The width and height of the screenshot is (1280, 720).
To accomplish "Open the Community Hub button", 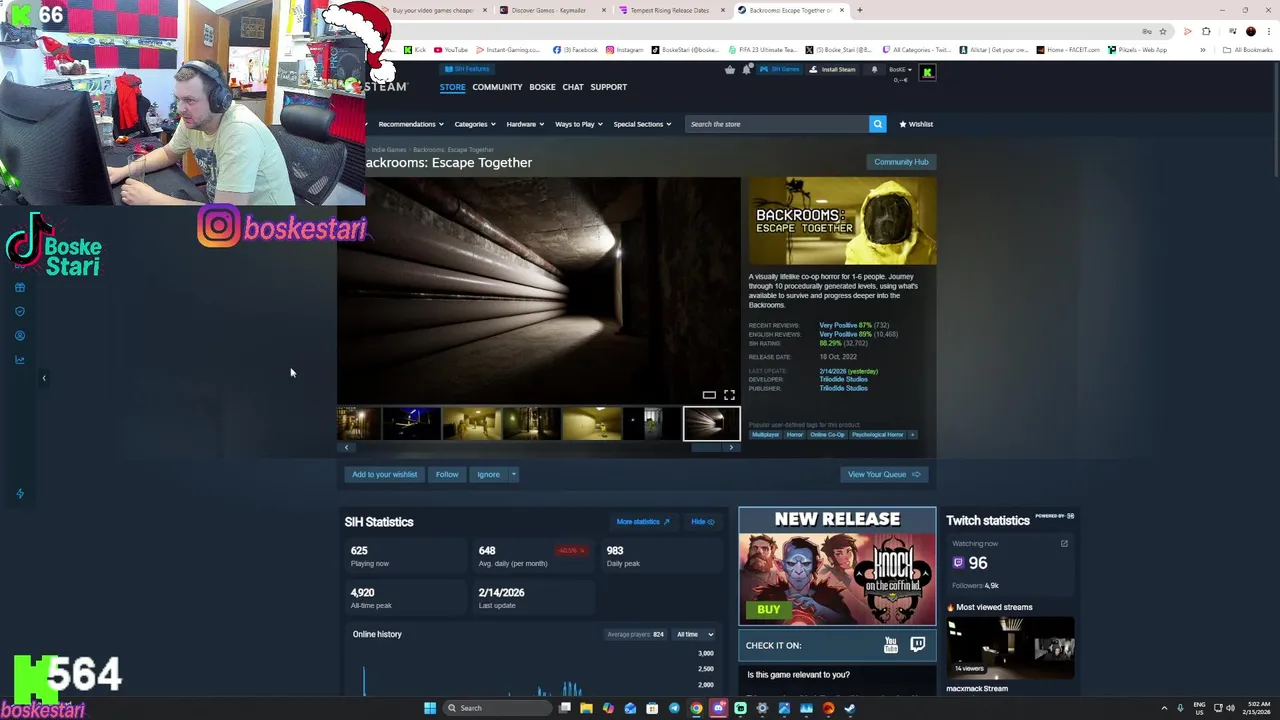I will (901, 162).
